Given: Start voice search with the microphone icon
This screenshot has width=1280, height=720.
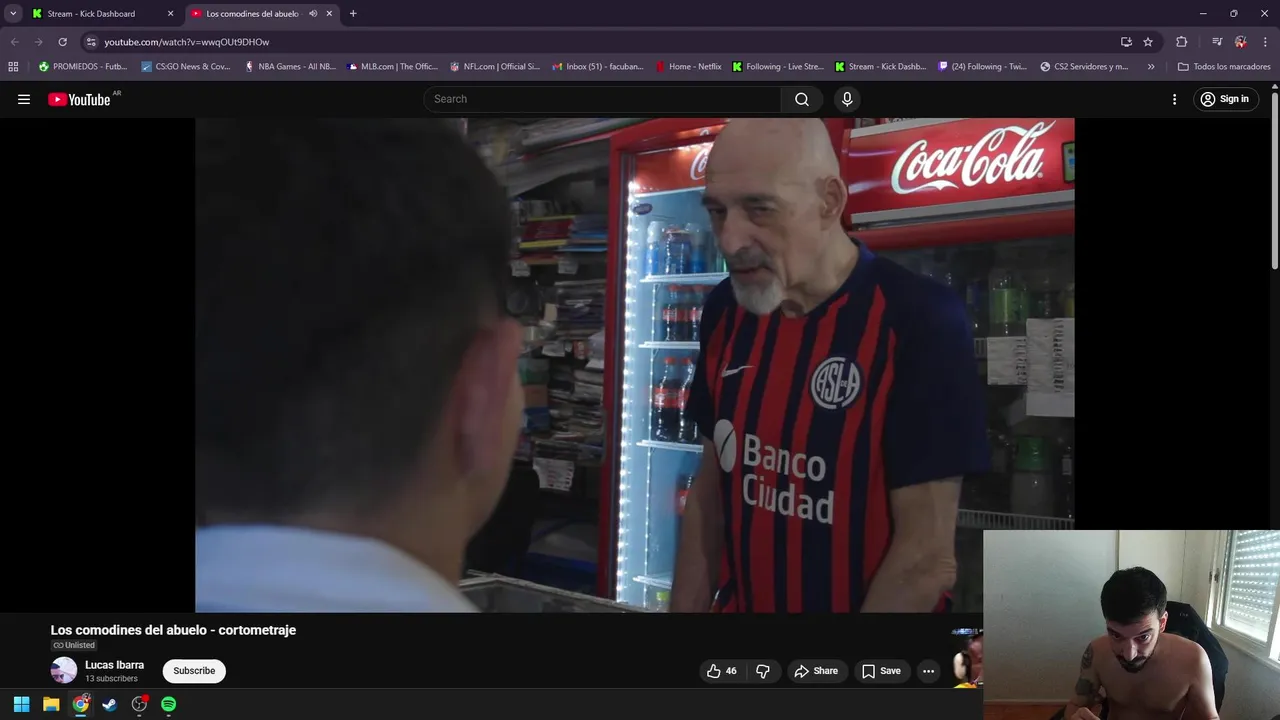Looking at the screenshot, I should point(847,99).
